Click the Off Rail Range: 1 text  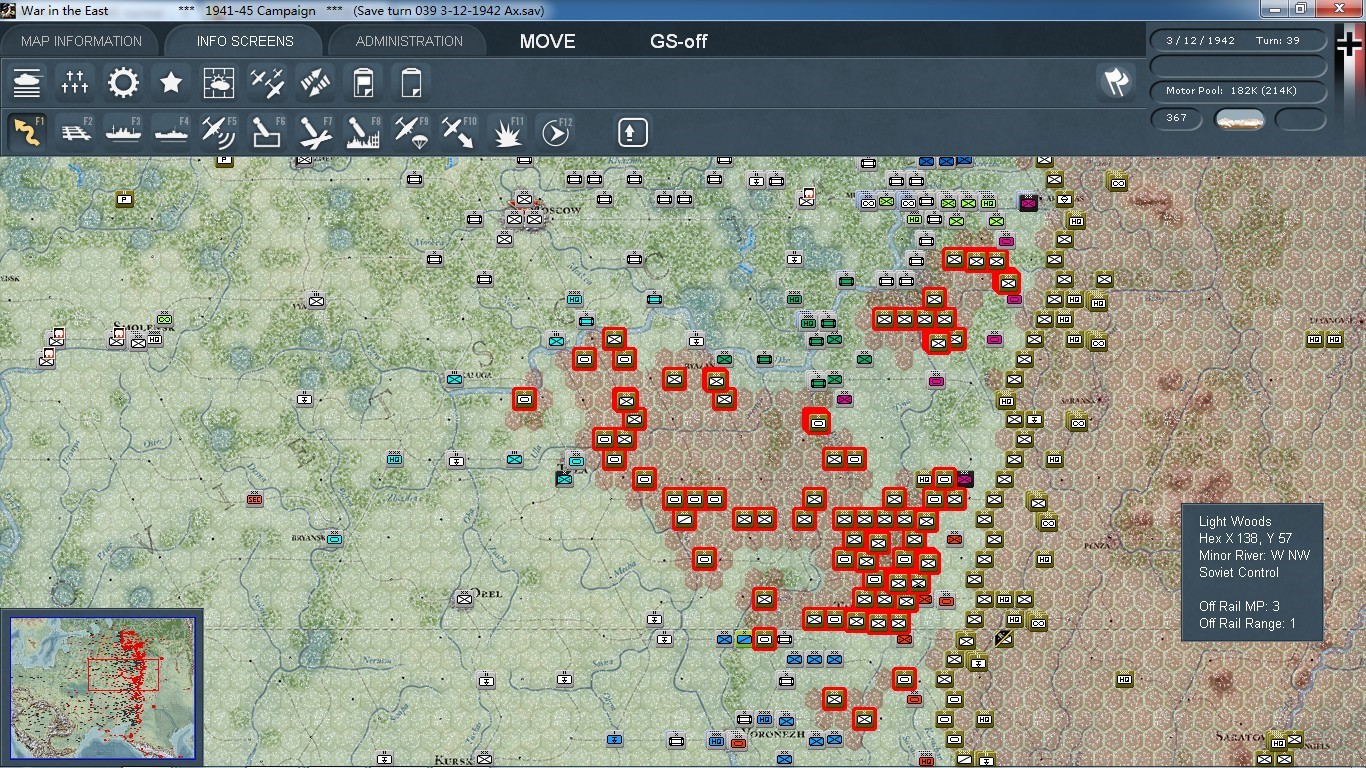(x=1247, y=623)
